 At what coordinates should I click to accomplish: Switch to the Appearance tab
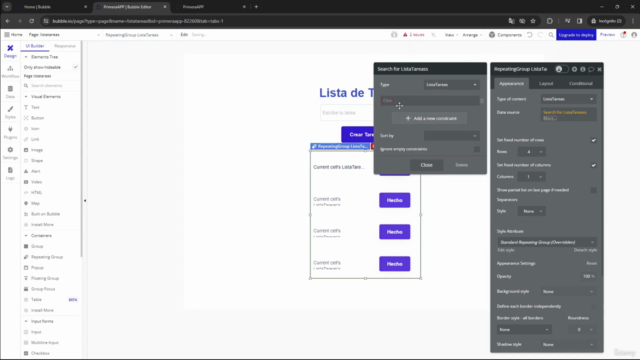[511, 83]
